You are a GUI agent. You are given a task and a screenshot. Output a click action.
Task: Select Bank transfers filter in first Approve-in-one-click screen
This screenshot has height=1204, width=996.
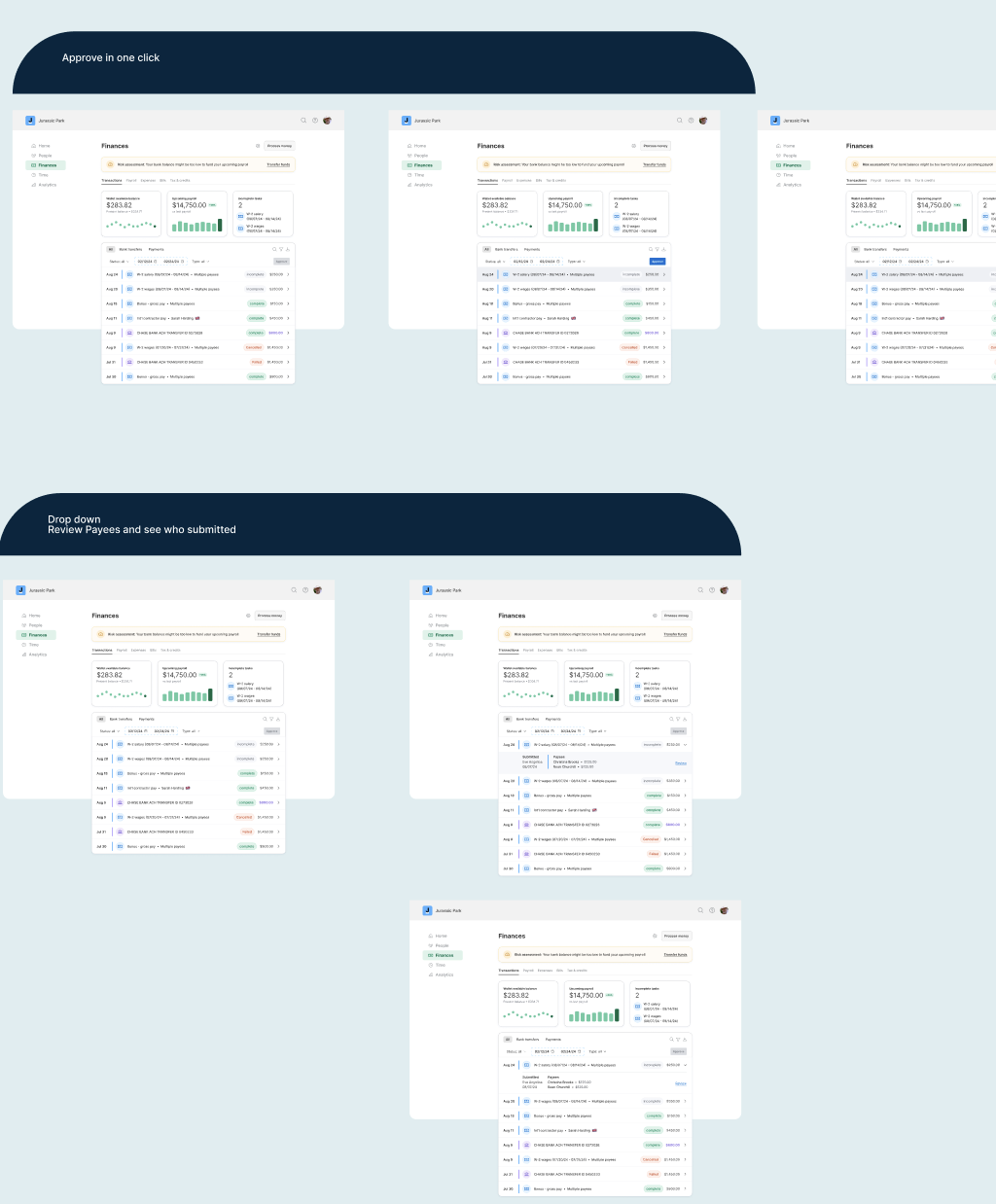(130, 249)
